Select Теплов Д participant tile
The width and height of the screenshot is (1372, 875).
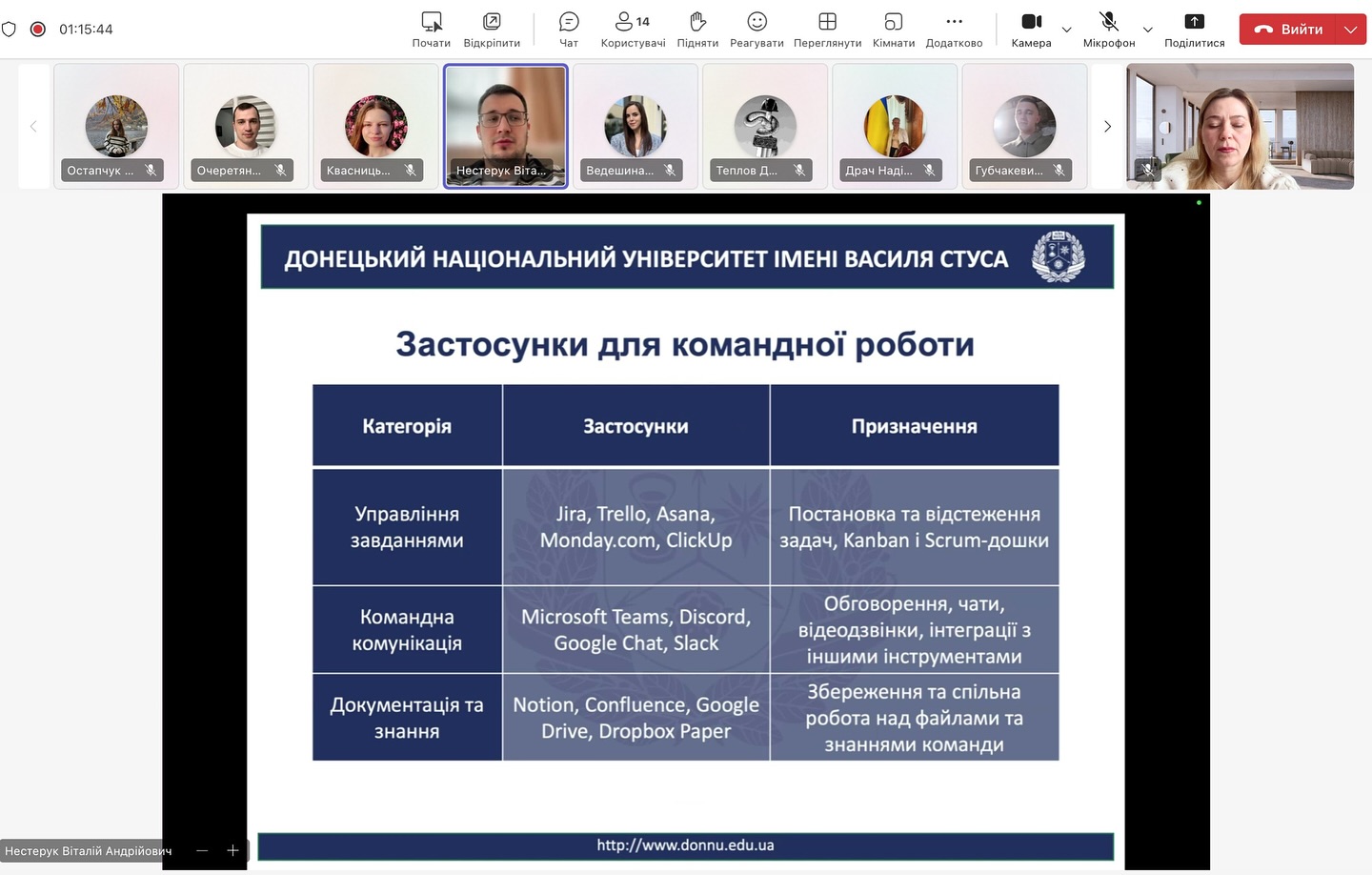click(x=764, y=126)
